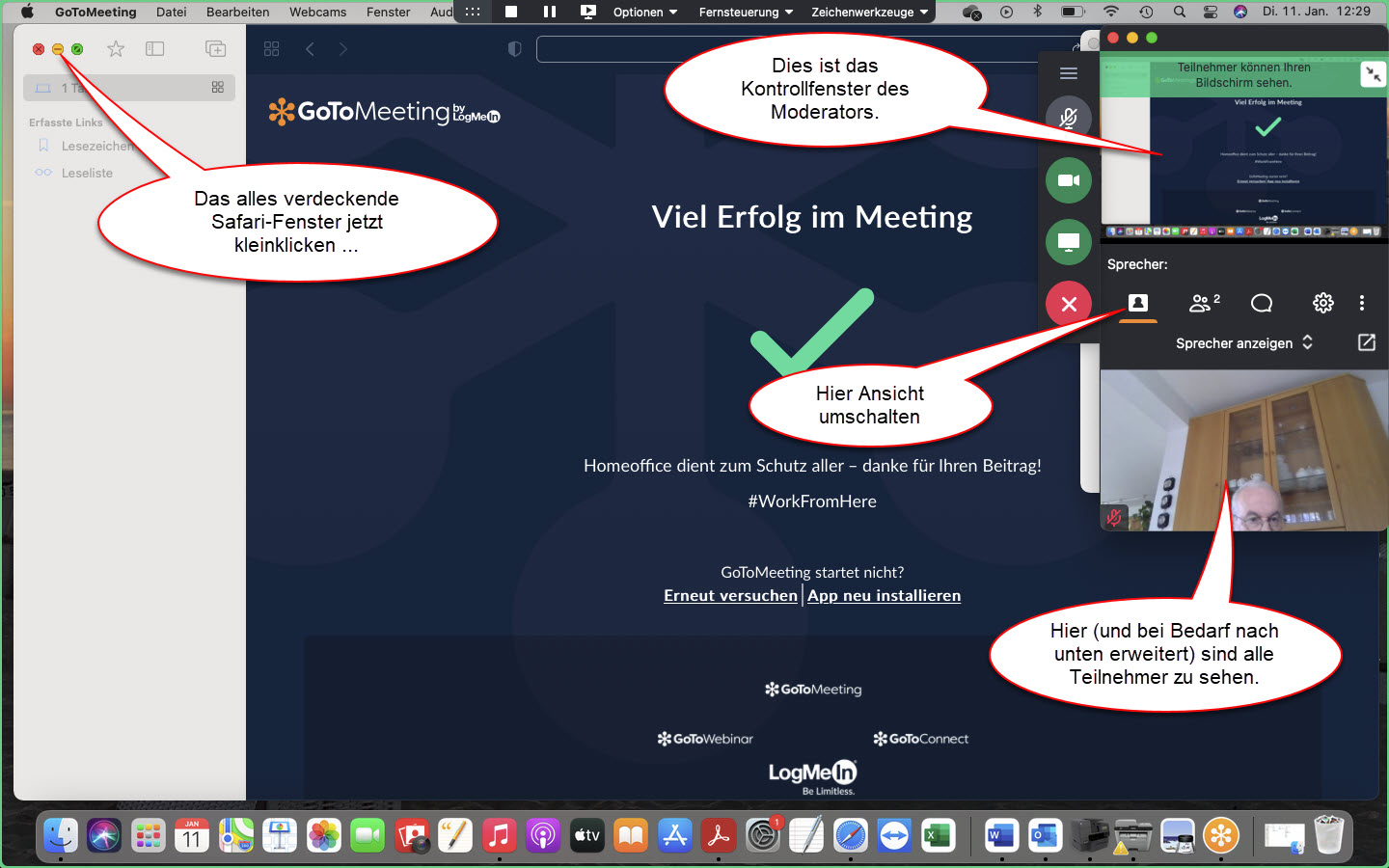Stop screen sharing with square button

(511, 12)
